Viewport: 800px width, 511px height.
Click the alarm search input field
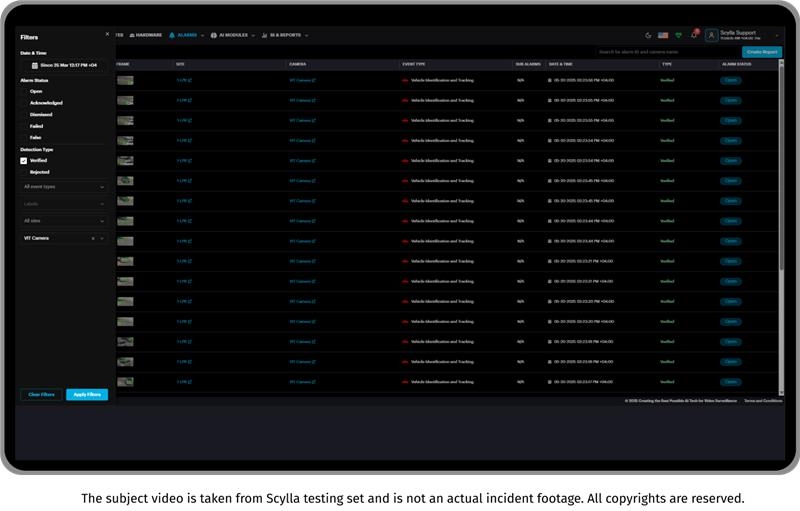click(667, 52)
